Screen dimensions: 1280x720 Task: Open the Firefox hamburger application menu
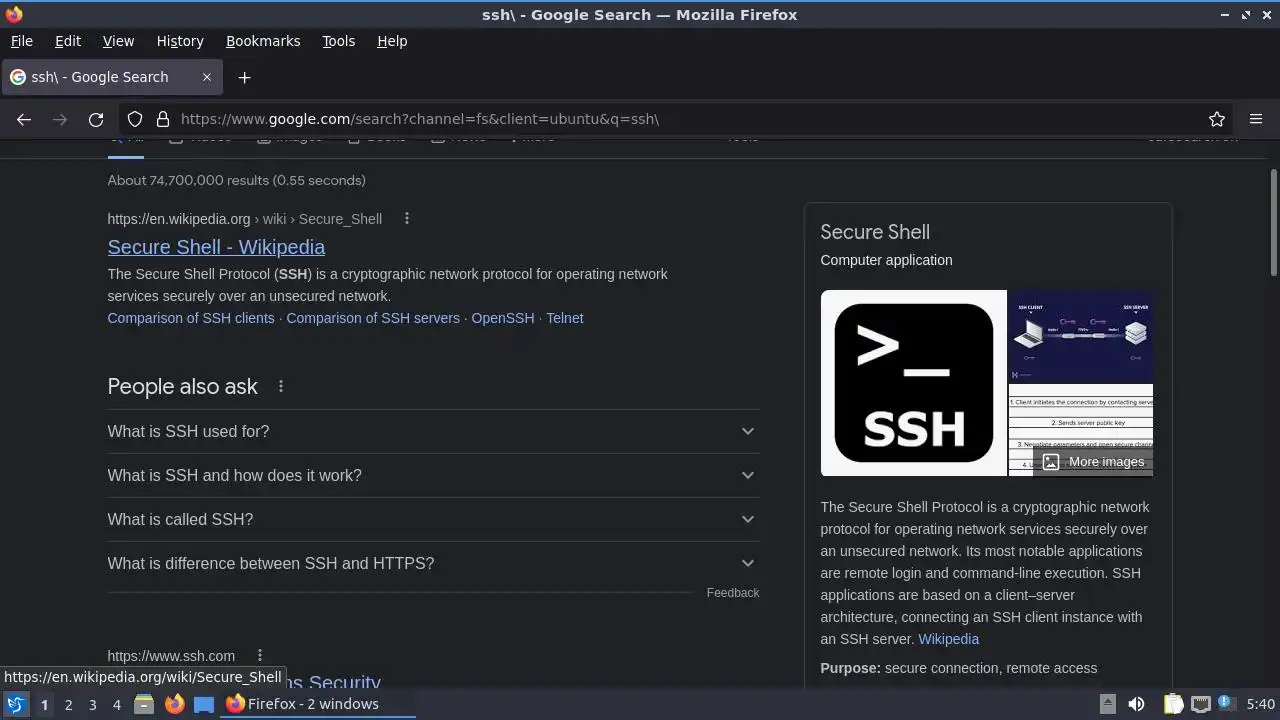1256,119
